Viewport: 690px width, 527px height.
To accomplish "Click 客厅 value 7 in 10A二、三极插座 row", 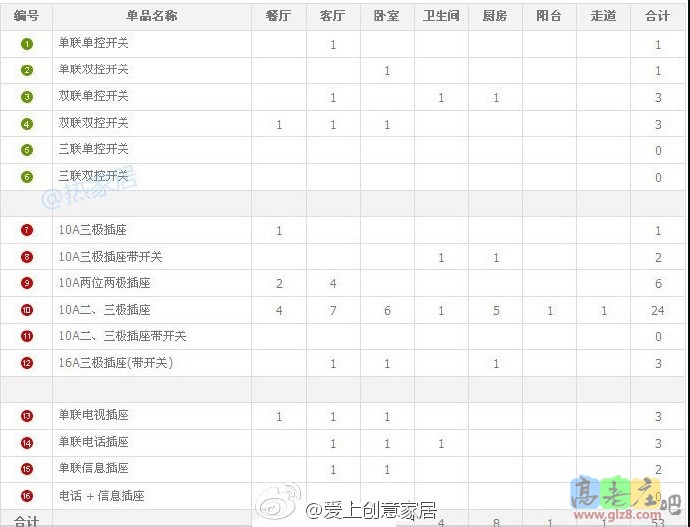I will coord(333,311).
